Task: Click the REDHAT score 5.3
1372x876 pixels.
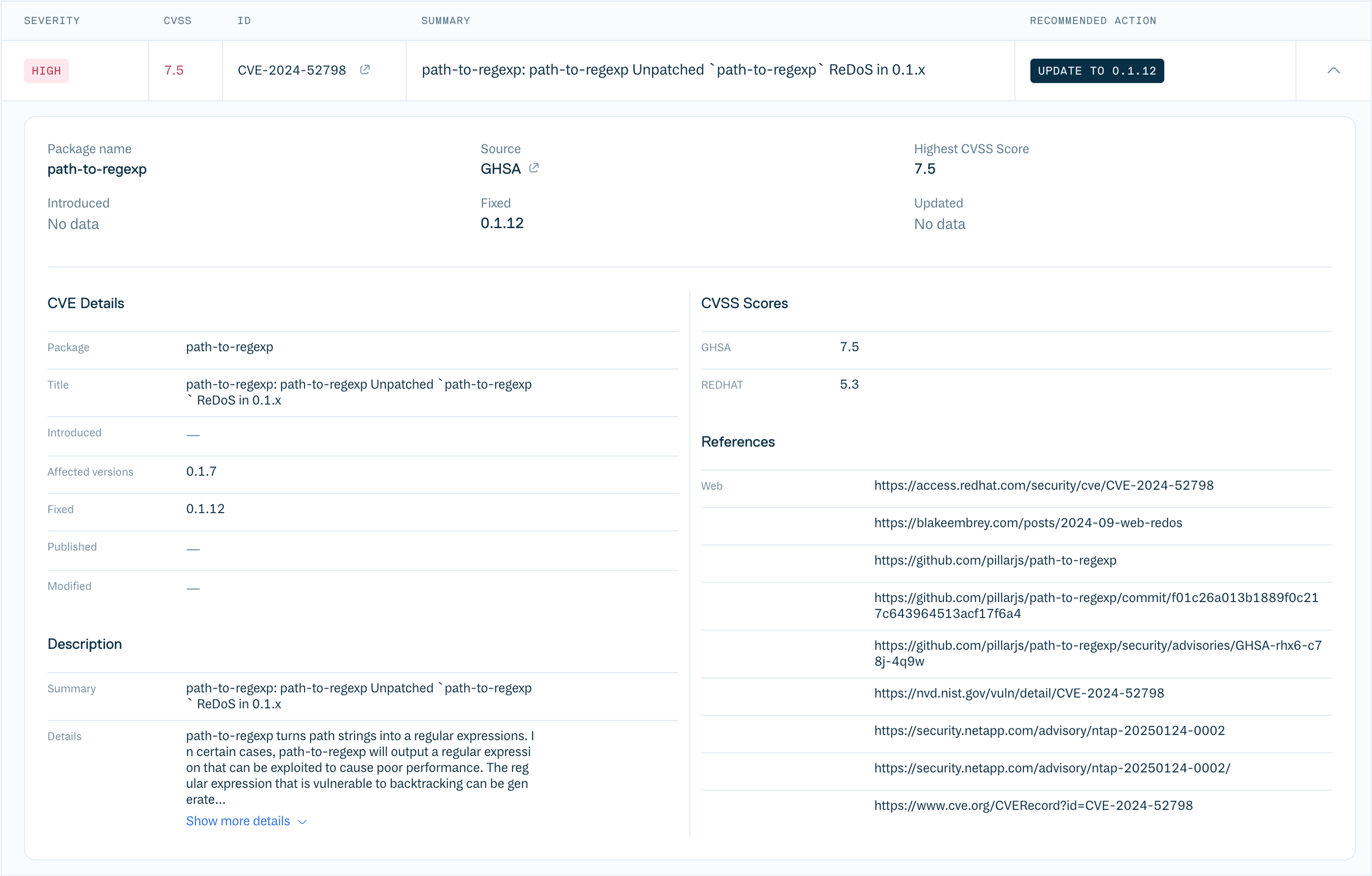Action: pyautogui.click(x=849, y=385)
